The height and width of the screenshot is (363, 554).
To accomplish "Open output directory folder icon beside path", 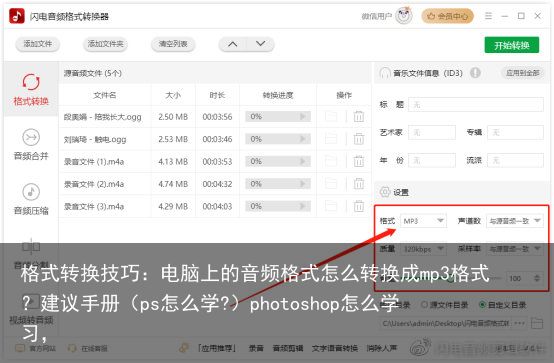I will coord(537,323).
